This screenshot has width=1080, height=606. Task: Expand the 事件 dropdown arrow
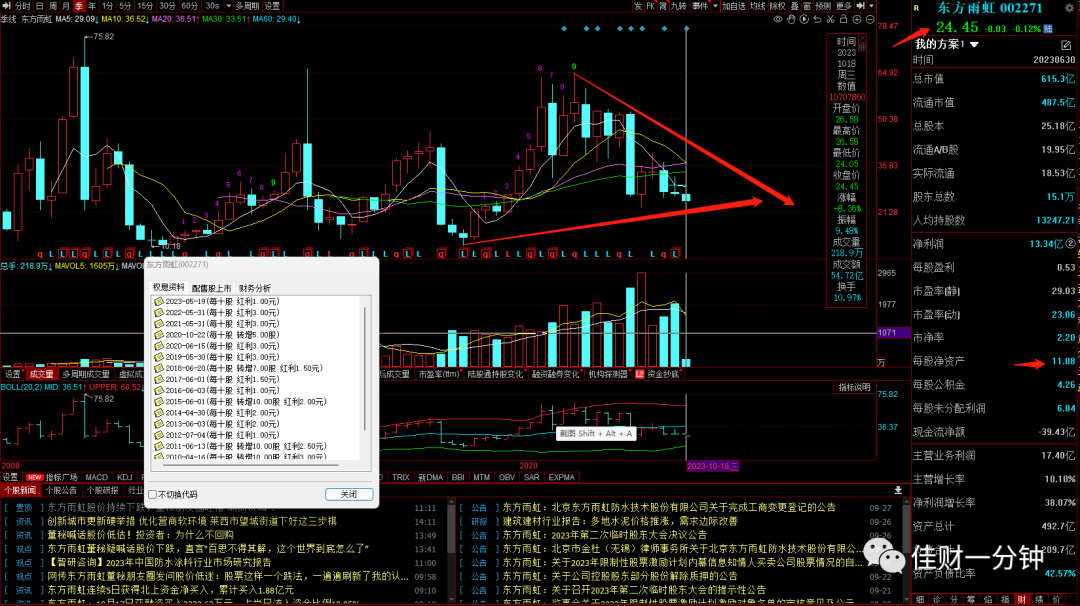coord(715,6)
